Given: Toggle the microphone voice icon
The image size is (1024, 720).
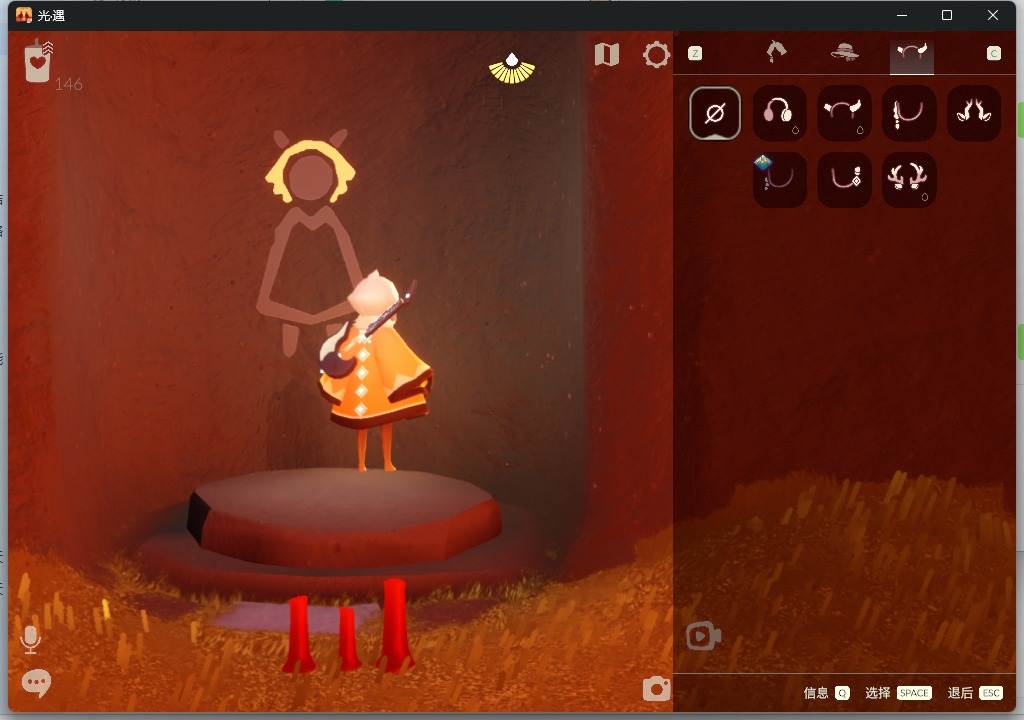Looking at the screenshot, I should pyautogui.click(x=30, y=640).
